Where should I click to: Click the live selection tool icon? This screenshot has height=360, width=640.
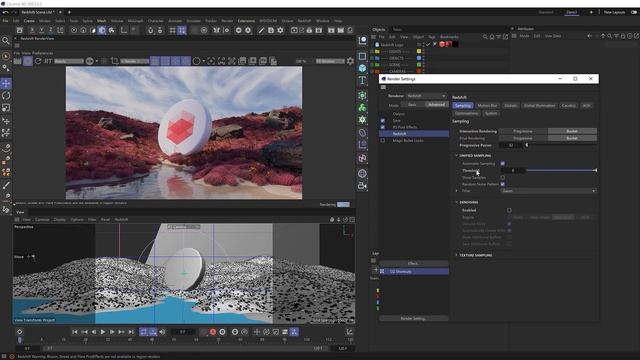point(6,56)
